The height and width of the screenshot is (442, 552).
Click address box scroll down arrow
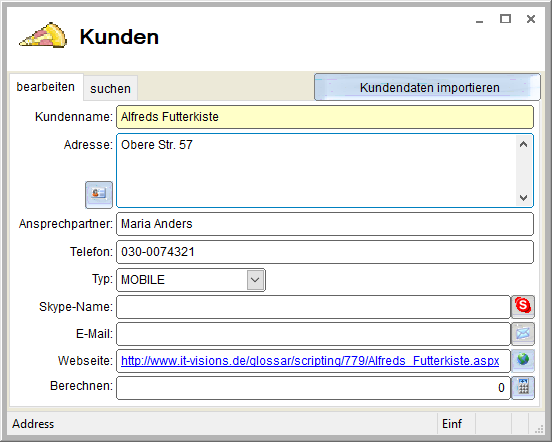tap(523, 197)
